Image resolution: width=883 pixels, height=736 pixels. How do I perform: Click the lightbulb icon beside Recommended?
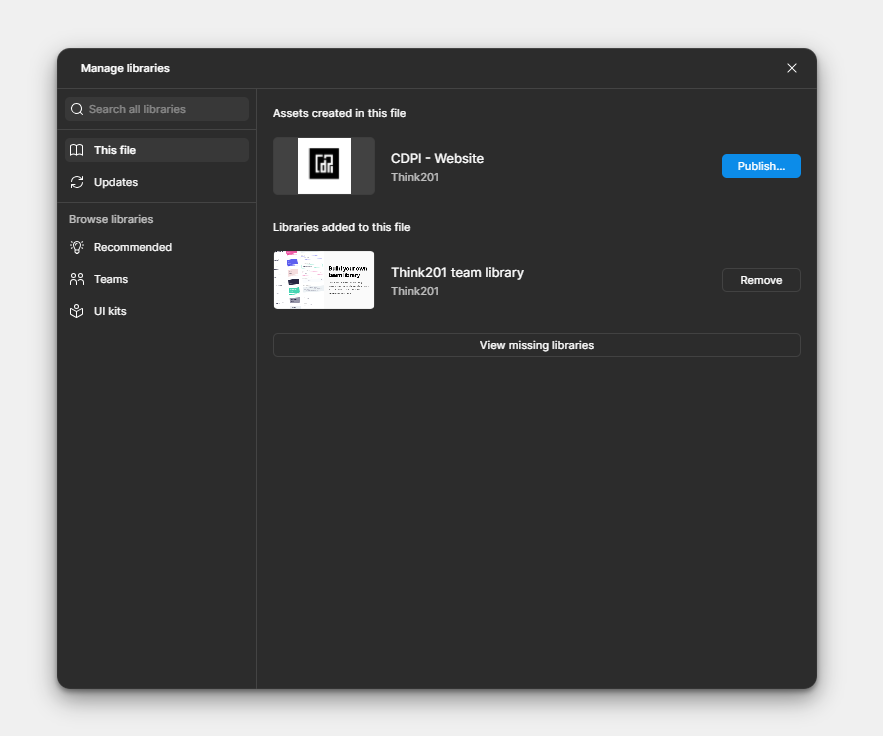[77, 247]
